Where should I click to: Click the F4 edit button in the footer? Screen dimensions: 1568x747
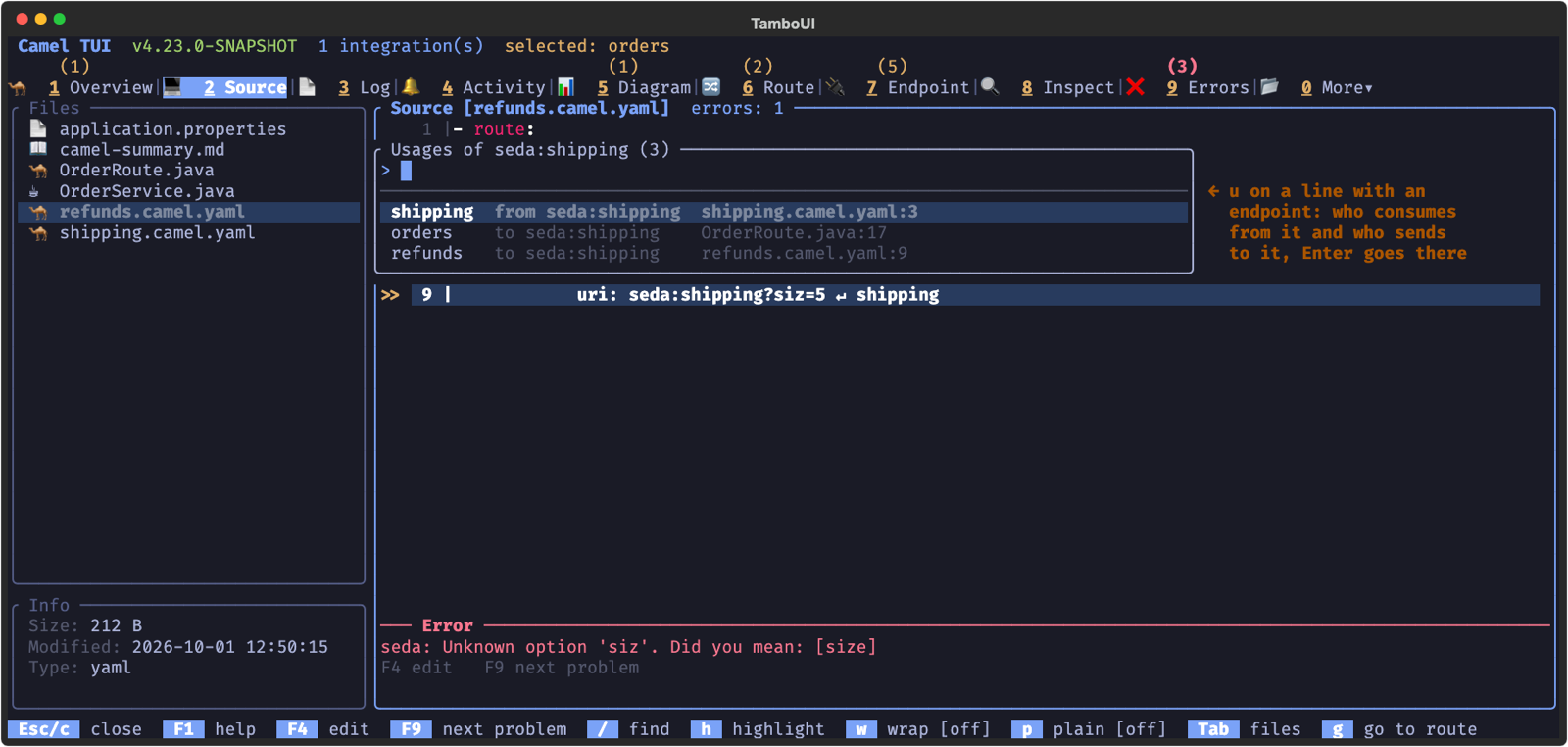coord(322,729)
